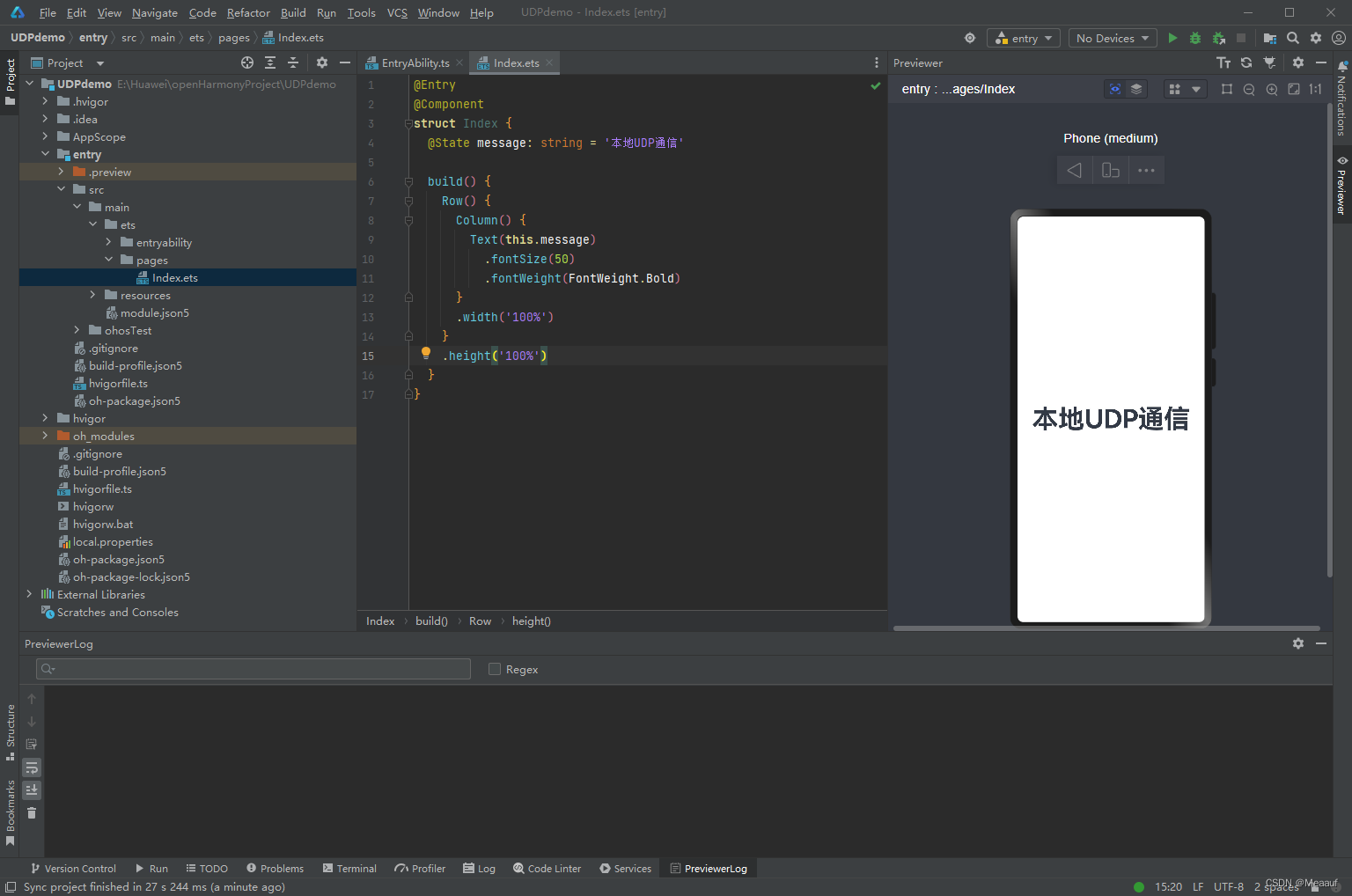
Task: Click the font size Tt icon in Previewer
Action: pos(1223,62)
